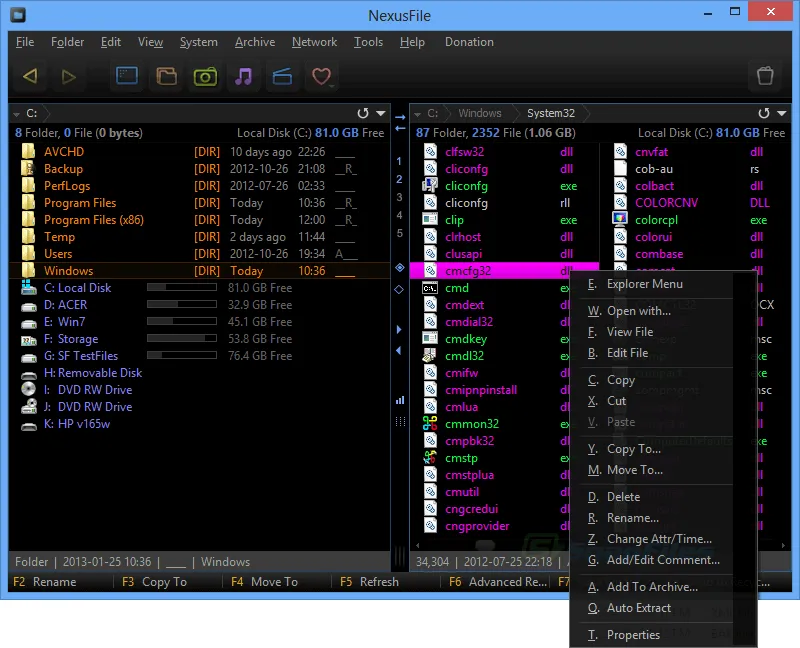Refresh the right System32 panel reload icon

[764, 113]
